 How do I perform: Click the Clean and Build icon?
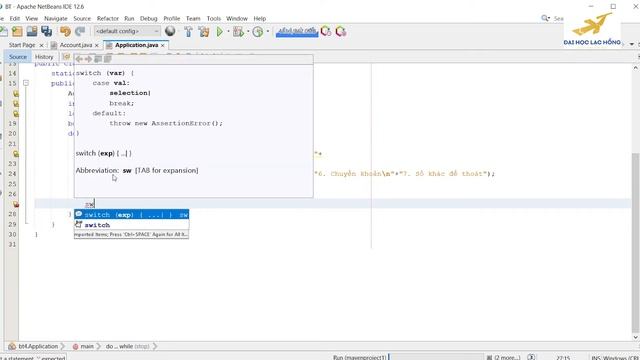pos(204,31)
